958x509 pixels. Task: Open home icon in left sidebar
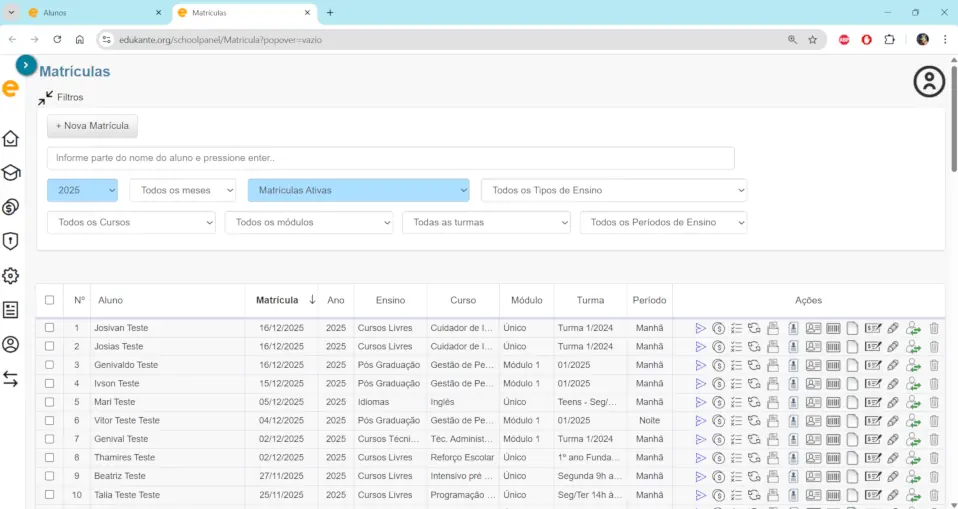click(11, 139)
